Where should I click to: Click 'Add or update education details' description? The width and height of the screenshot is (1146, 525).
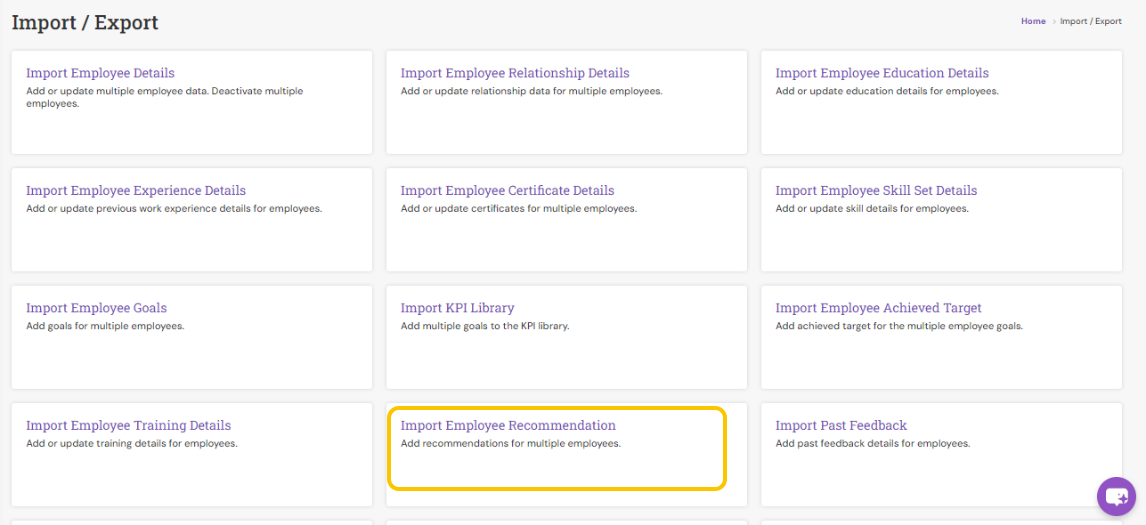click(x=887, y=91)
